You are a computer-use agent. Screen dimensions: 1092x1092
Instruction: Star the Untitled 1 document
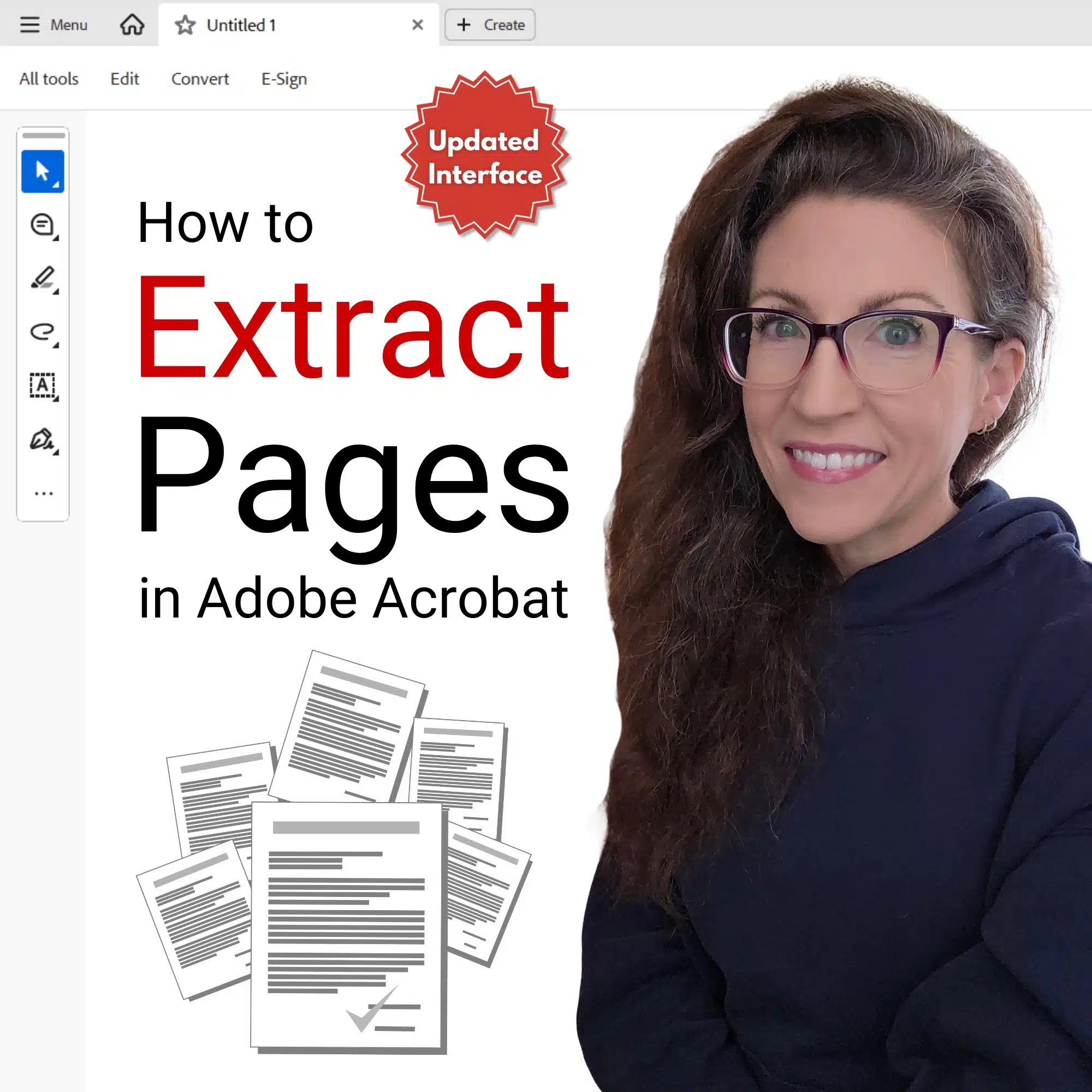click(185, 25)
